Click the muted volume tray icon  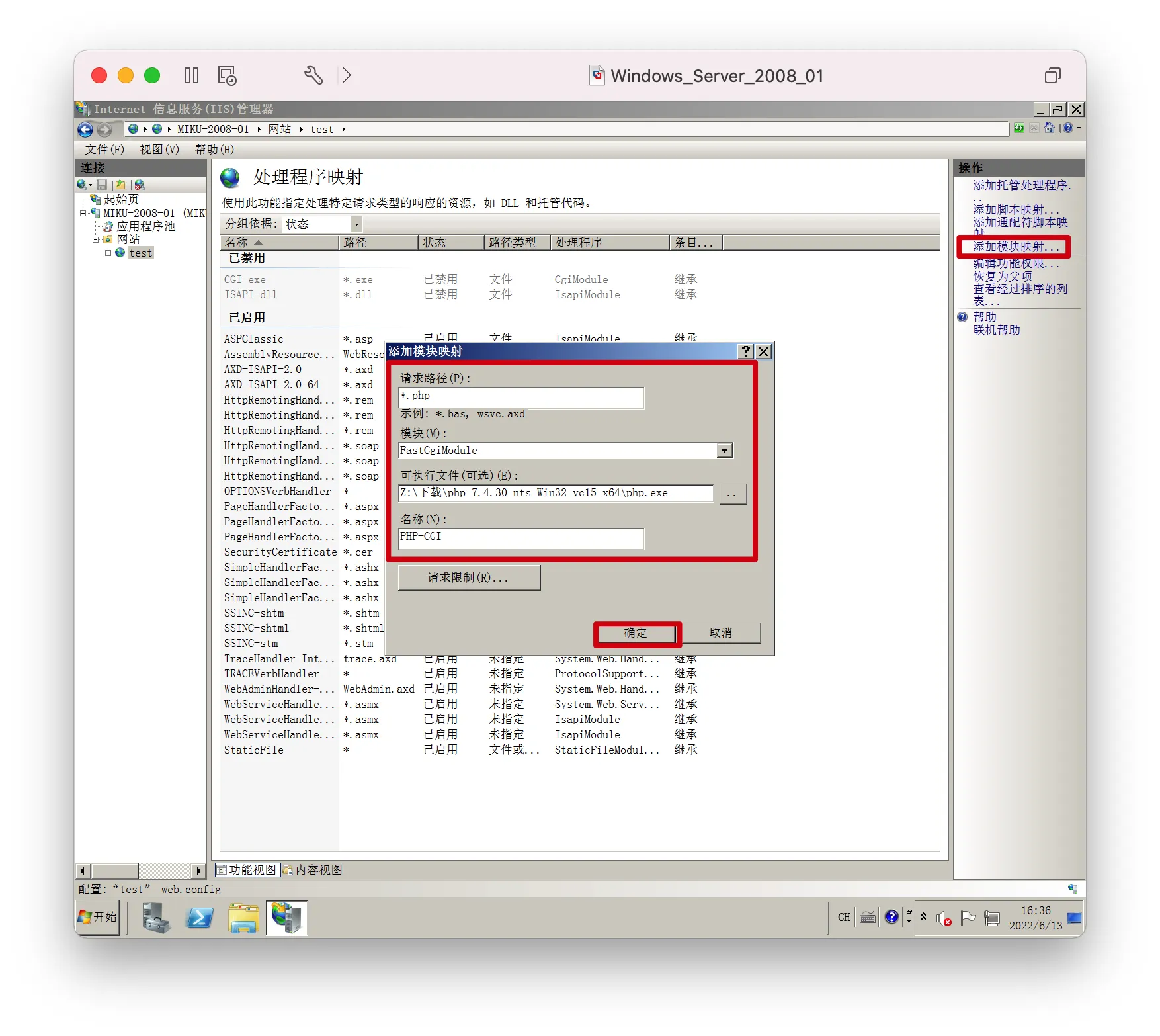(944, 918)
